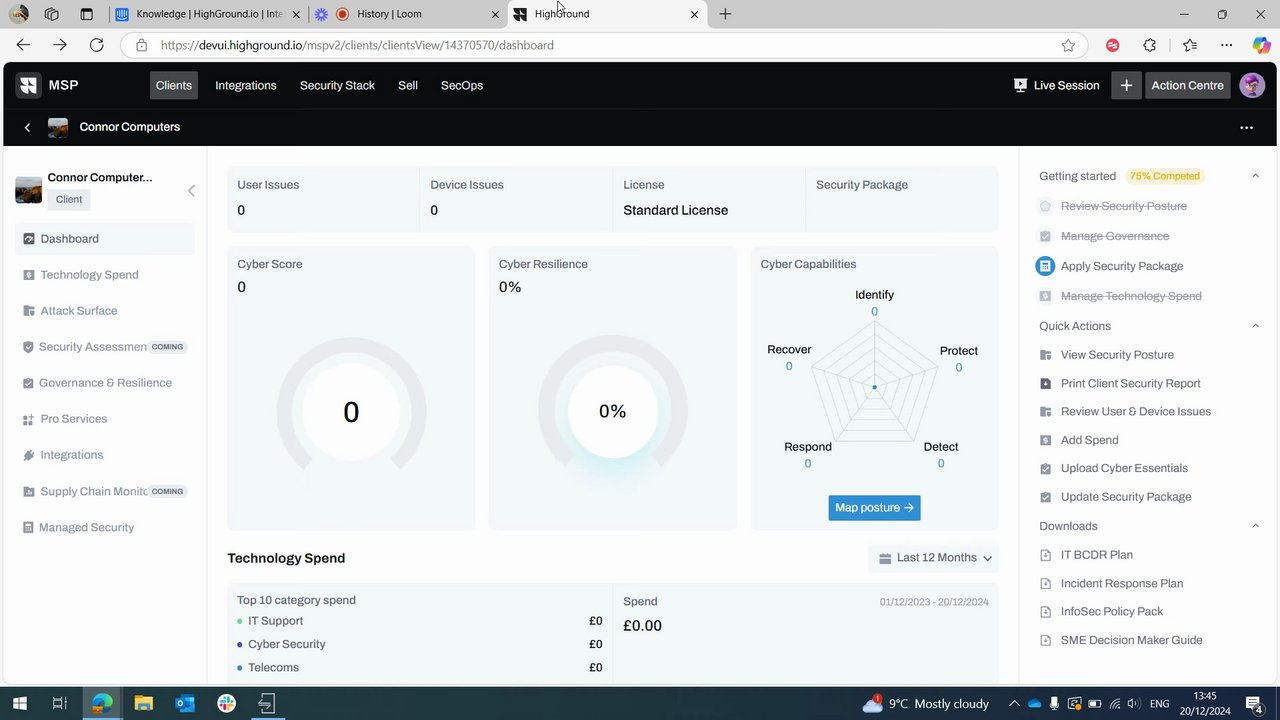Open the Windows notification center icon
The width and height of the screenshot is (1280, 720).
1253,703
